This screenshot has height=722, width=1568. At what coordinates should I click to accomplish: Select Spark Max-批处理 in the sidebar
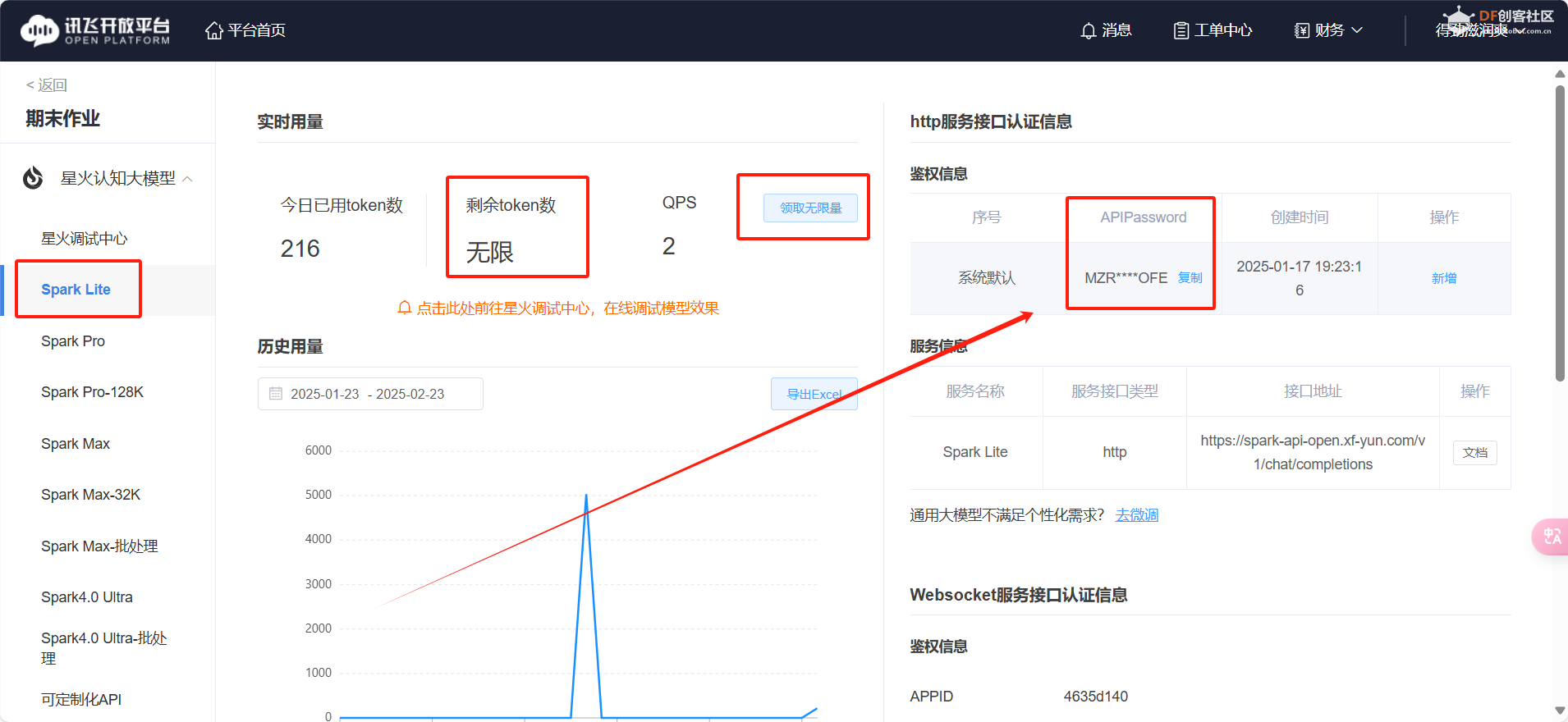(99, 546)
